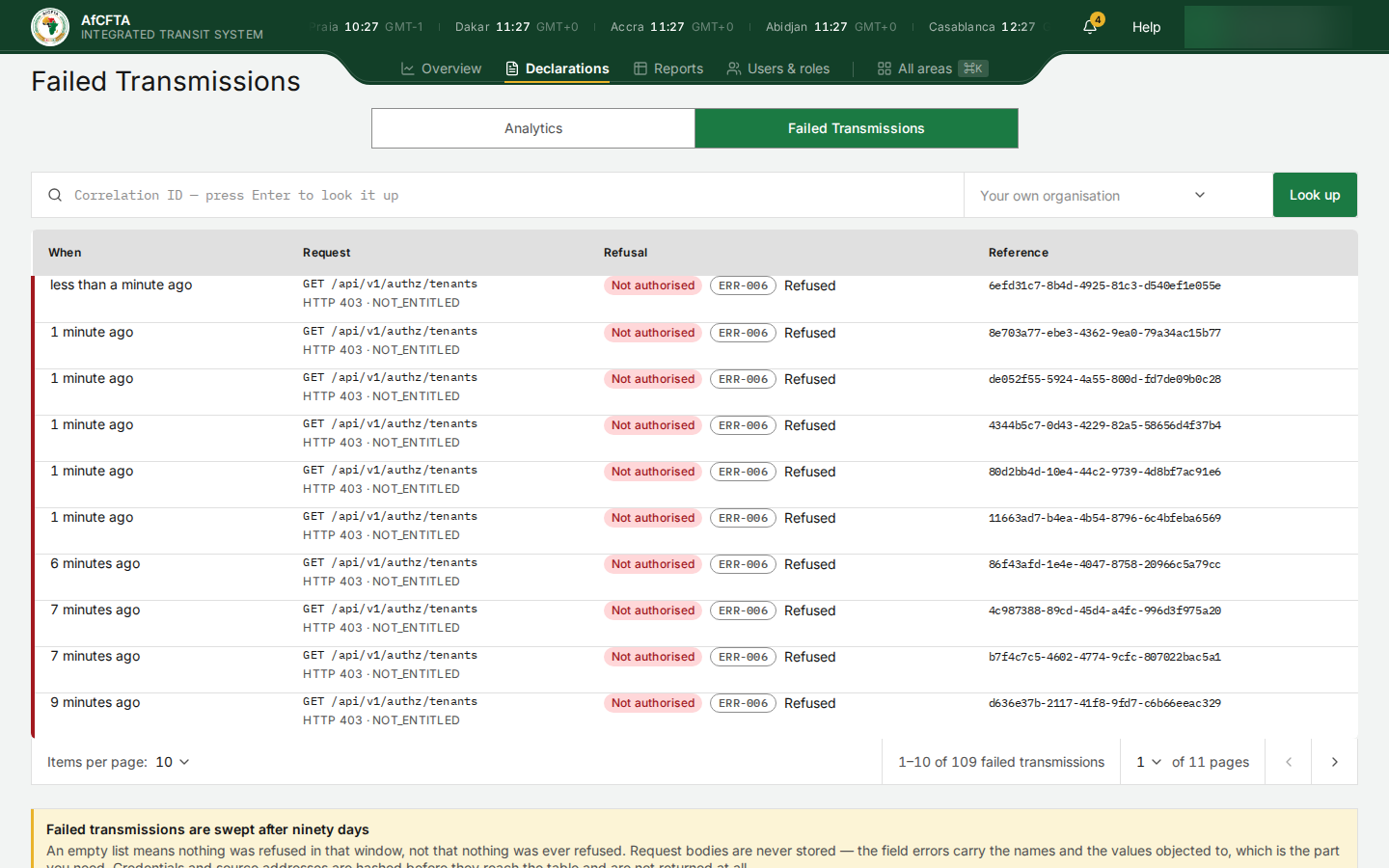Open Users & roles tab

tap(778, 68)
